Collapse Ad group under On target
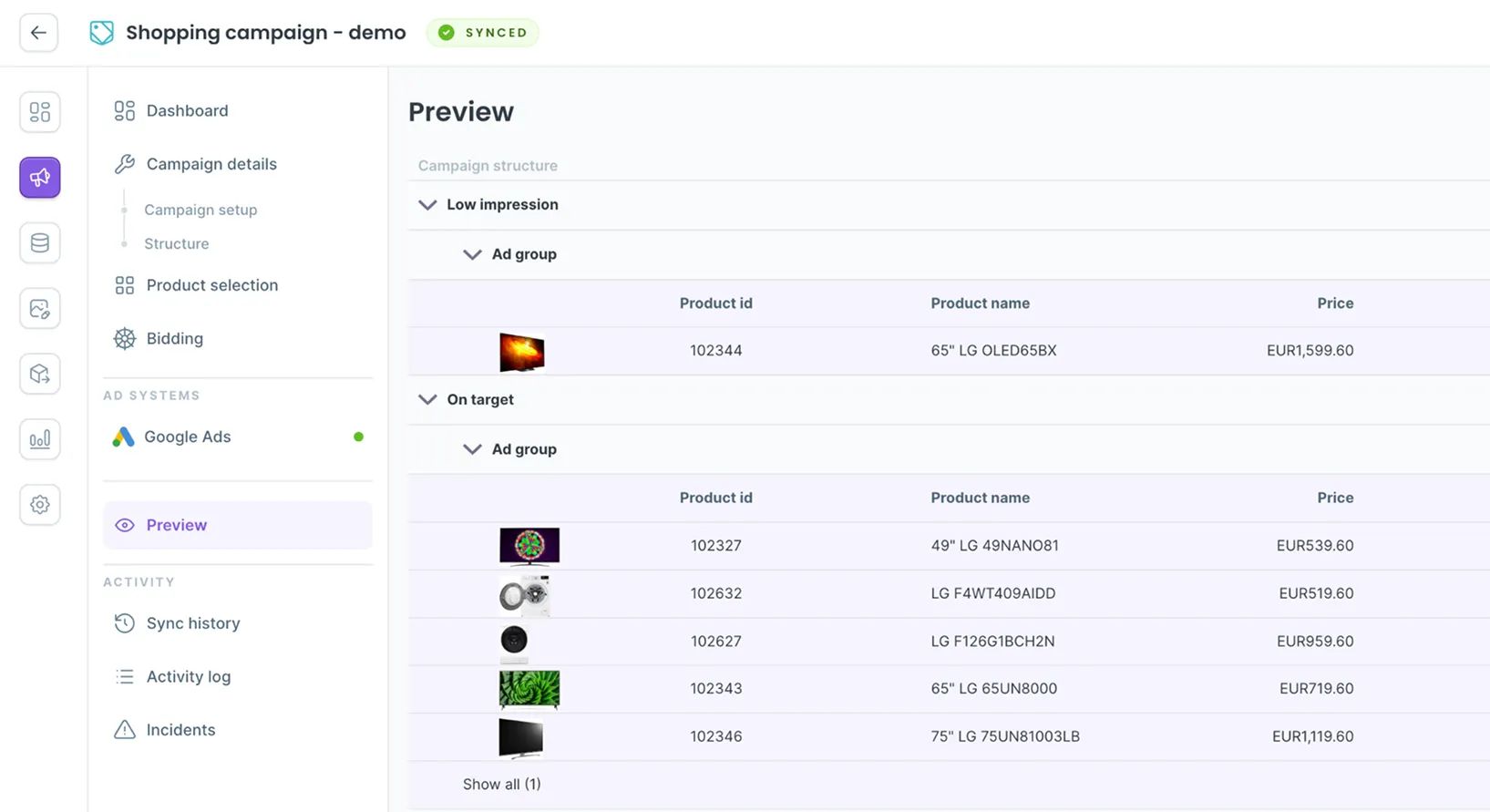The image size is (1490, 812). [x=472, y=449]
